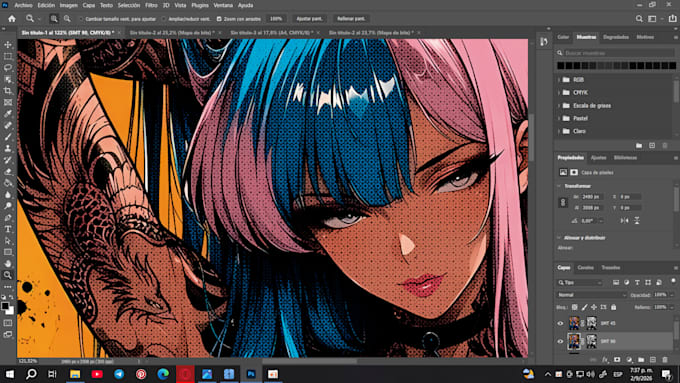This screenshot has width=680, height=383.
Task: Select the Spot Healing Brush tool
Action: pos(8,125)
